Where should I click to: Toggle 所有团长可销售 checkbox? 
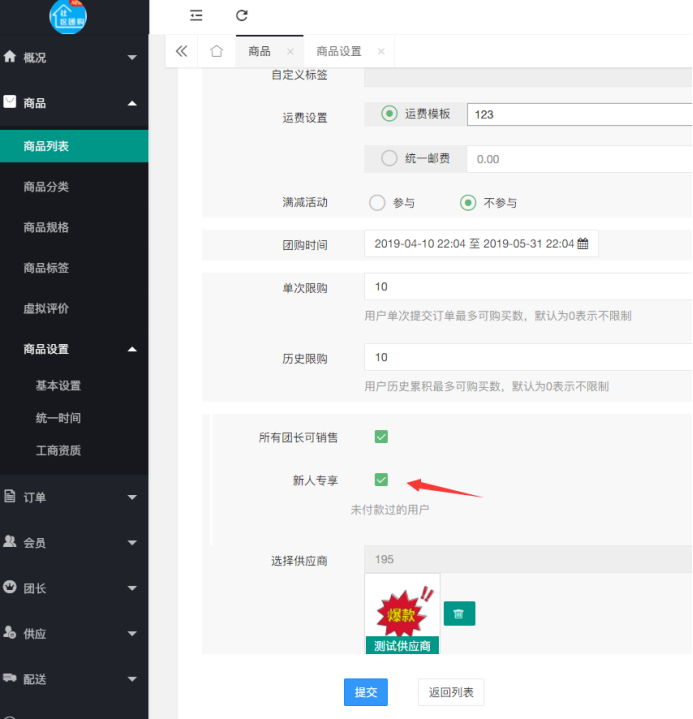pos(381,437)
